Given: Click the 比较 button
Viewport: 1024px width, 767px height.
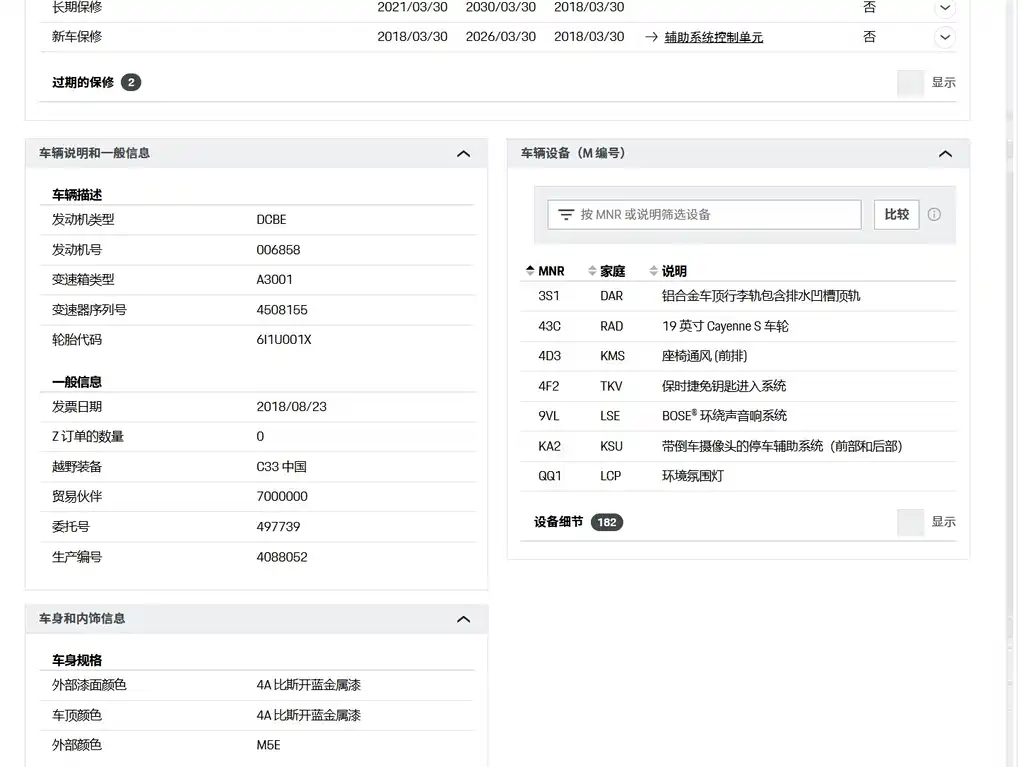Looking at the screenshot, I should coord(896,214).
